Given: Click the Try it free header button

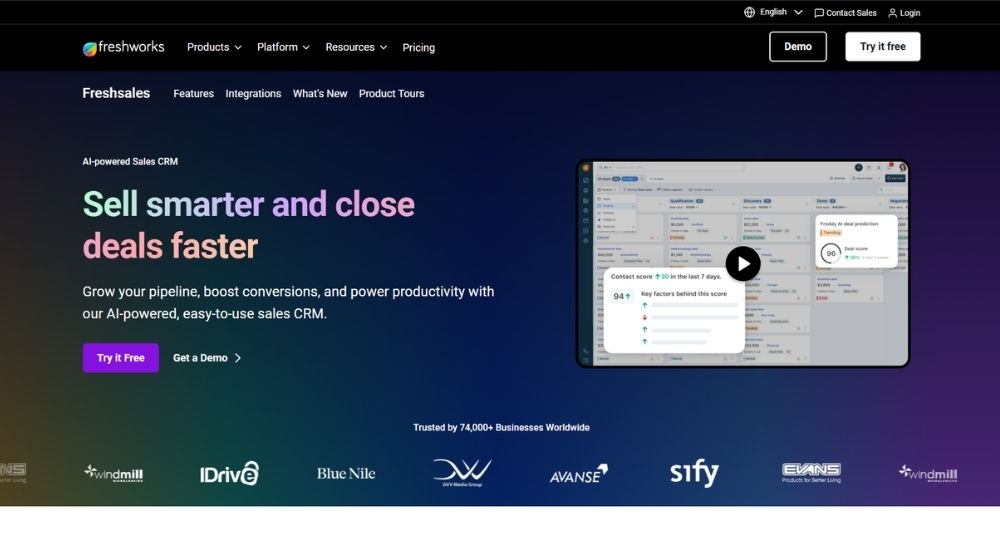Looking at the screenshot, I should tap(883, 47).
